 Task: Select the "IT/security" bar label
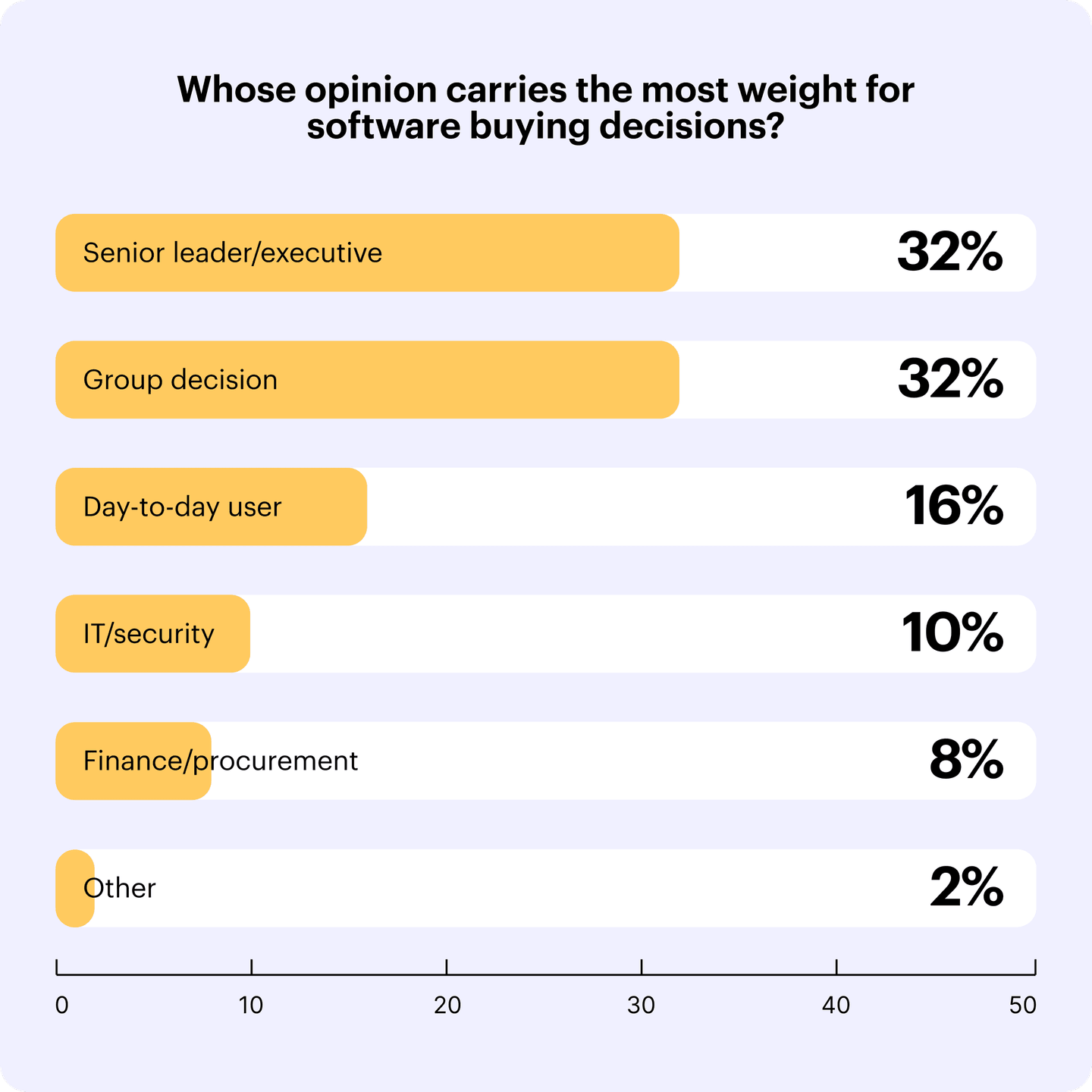click(149, 634)
